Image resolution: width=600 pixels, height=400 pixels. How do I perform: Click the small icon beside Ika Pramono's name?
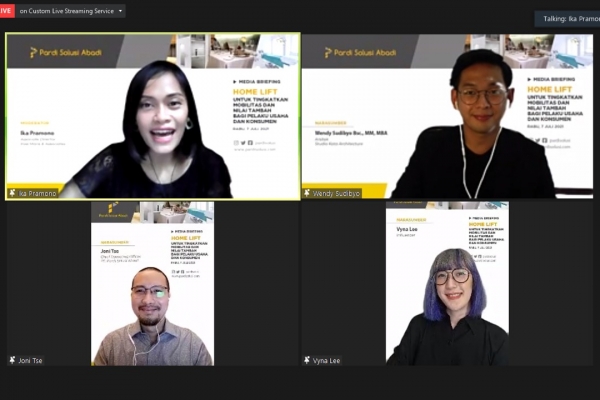click(12, 193)
